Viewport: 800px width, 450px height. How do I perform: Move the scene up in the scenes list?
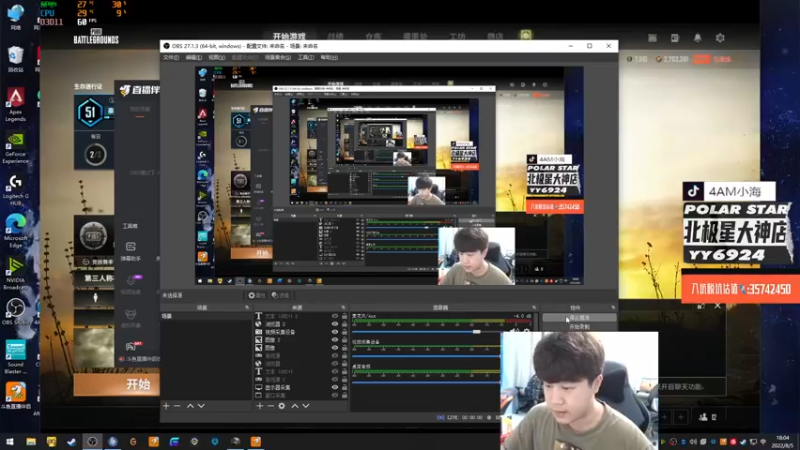pyautogui.click(x=190, y=406)
